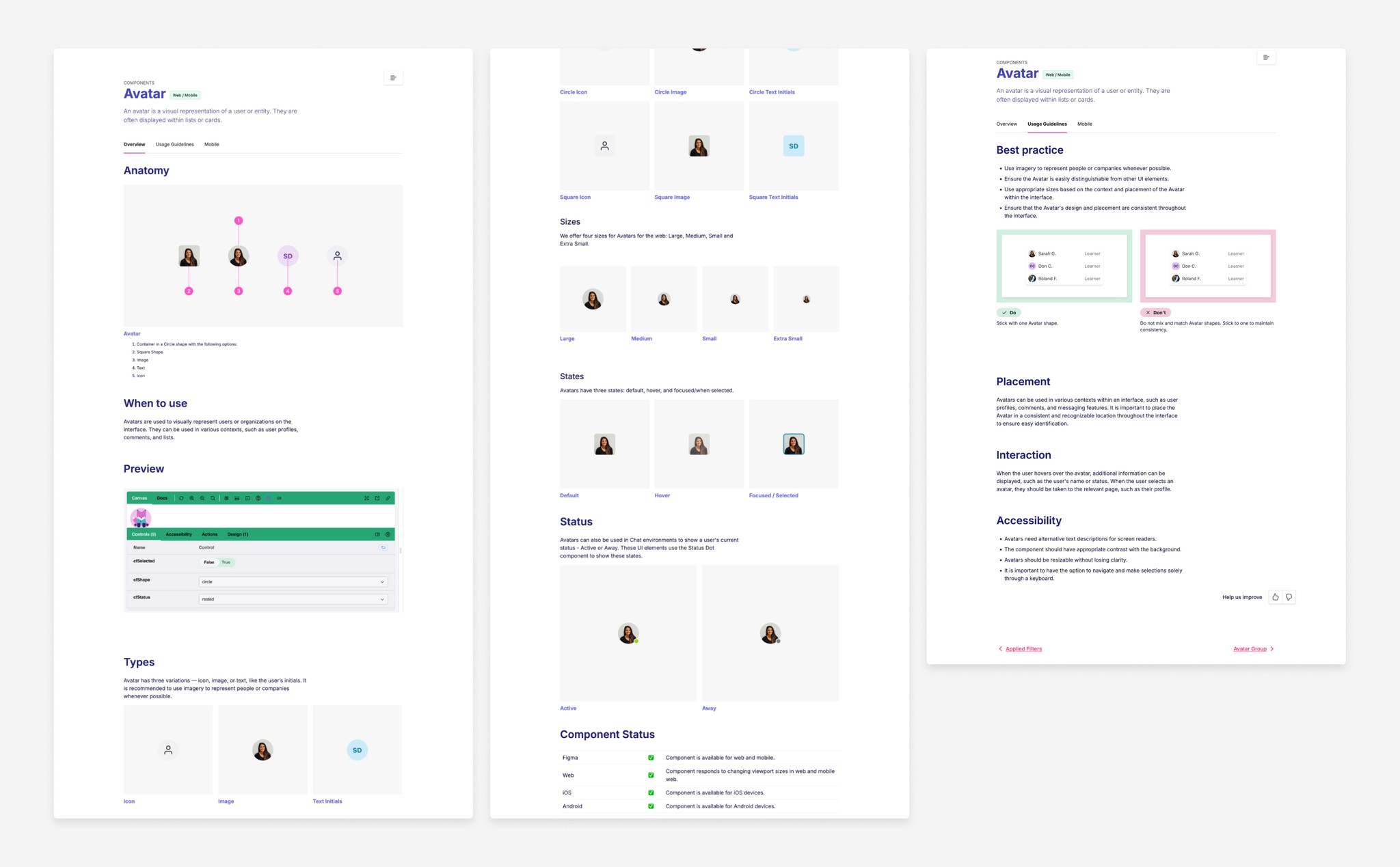Open the Accessibility tab in preview panel
Image resolution: width=1400 pixels, height=867 pixels.
178,534
